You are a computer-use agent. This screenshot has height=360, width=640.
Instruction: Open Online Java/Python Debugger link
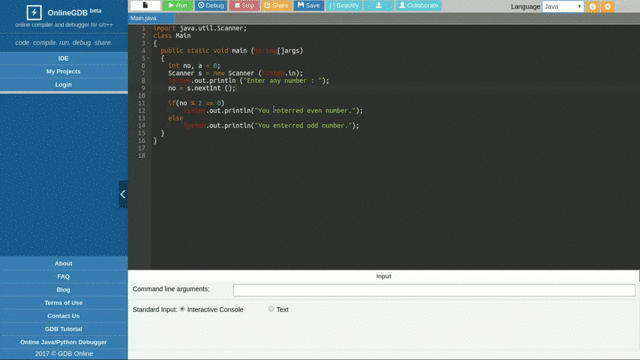[x=63, y=342]
